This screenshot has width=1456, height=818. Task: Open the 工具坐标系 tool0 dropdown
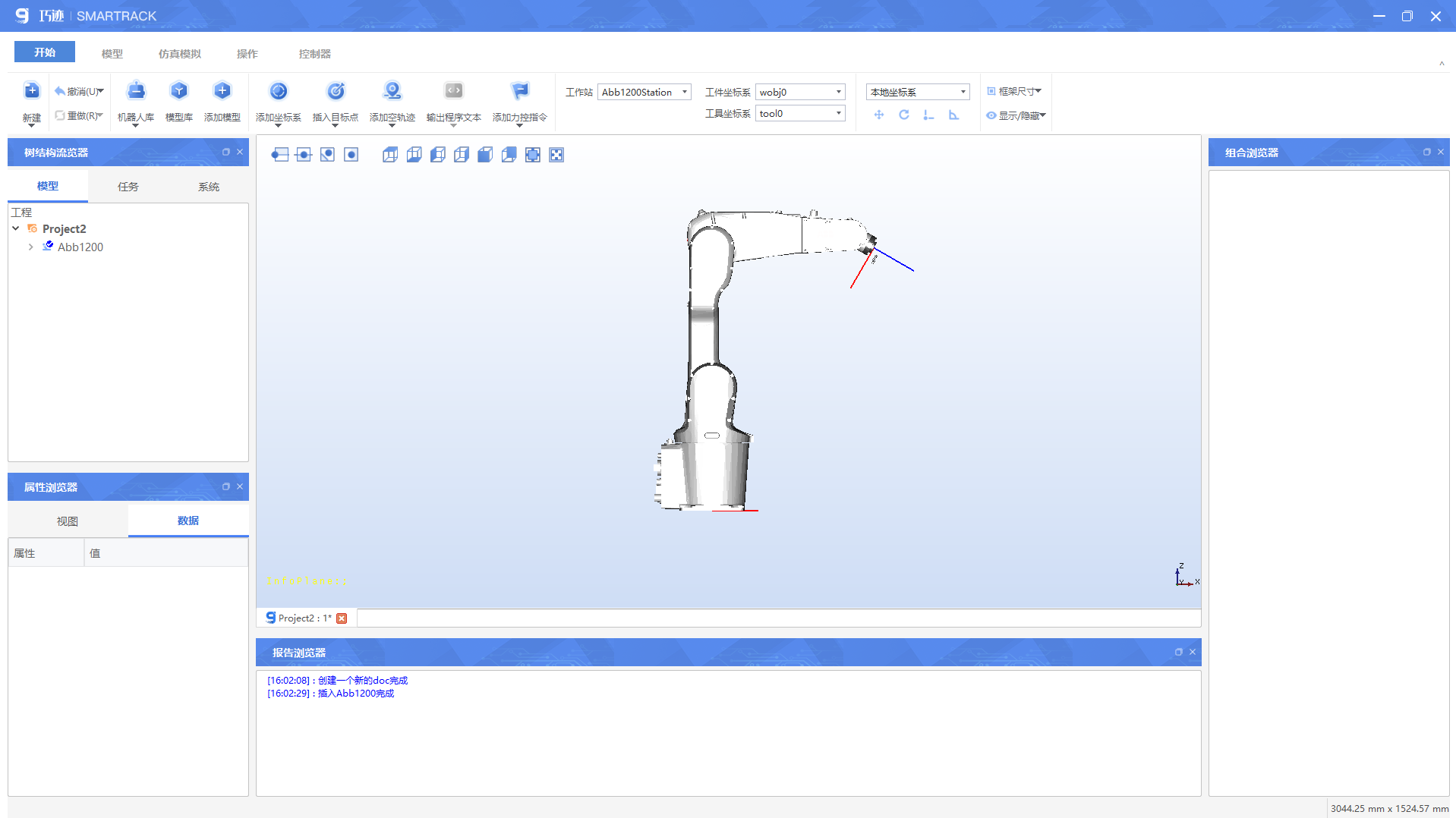point(800,113)
